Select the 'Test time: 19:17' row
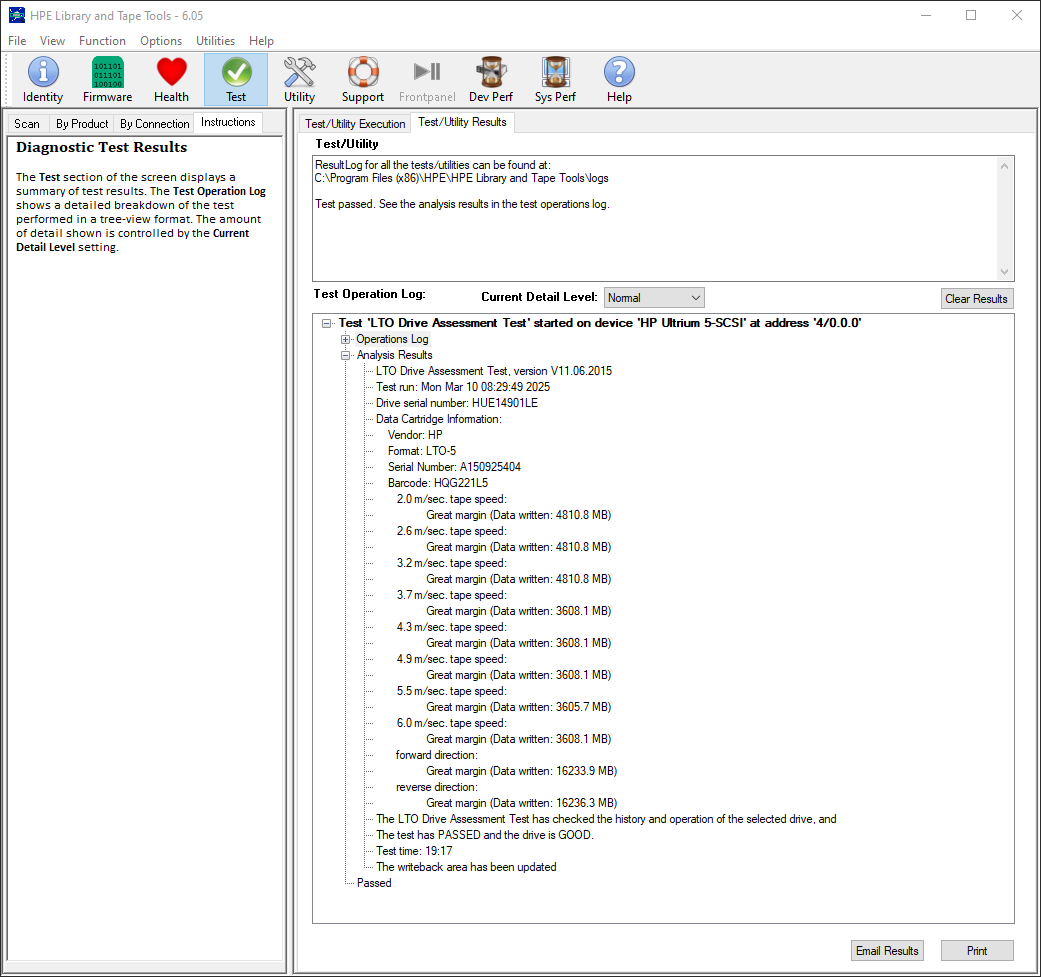This screenshot has width=1041, height=977. click(414, 851)
